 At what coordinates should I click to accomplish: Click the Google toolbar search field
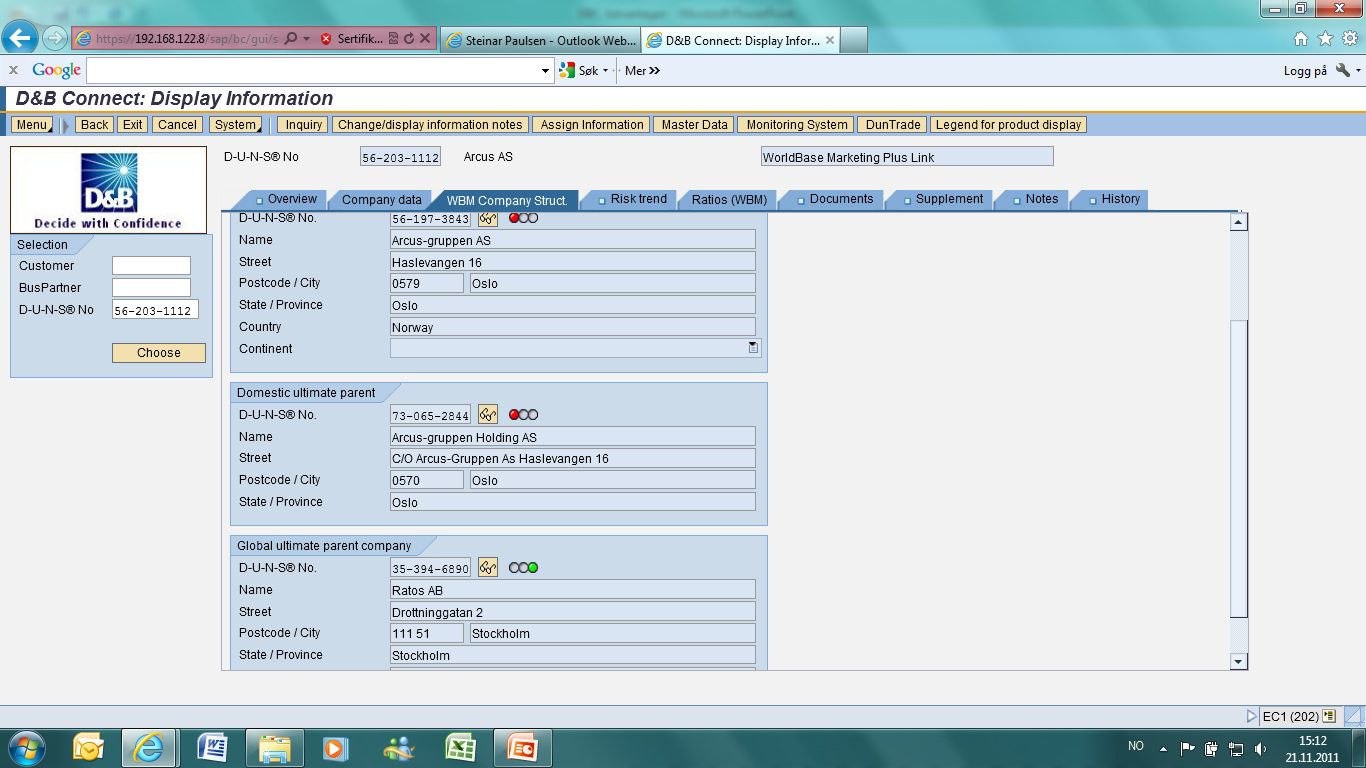313,71
